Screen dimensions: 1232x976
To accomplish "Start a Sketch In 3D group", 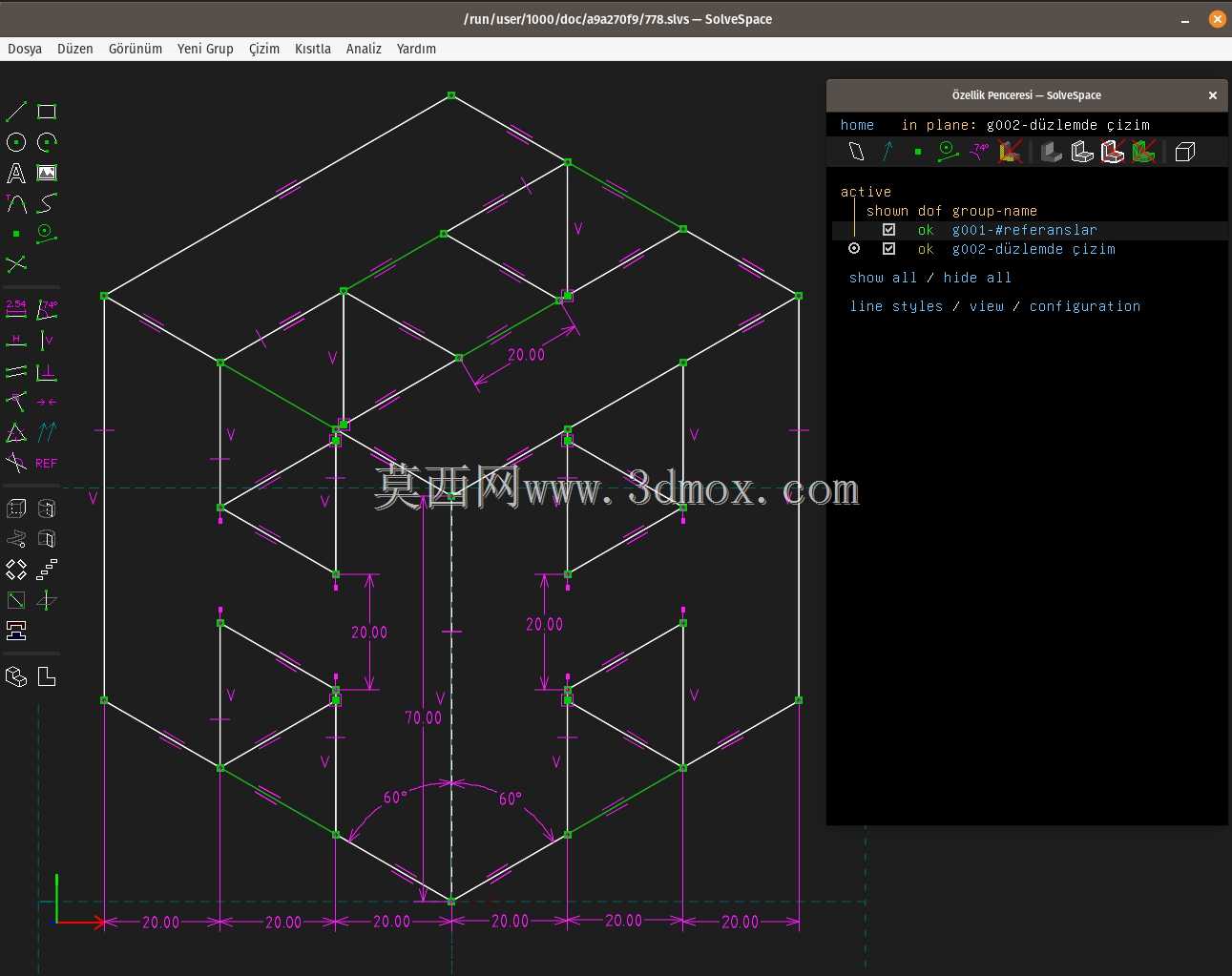I will point(47,600).
